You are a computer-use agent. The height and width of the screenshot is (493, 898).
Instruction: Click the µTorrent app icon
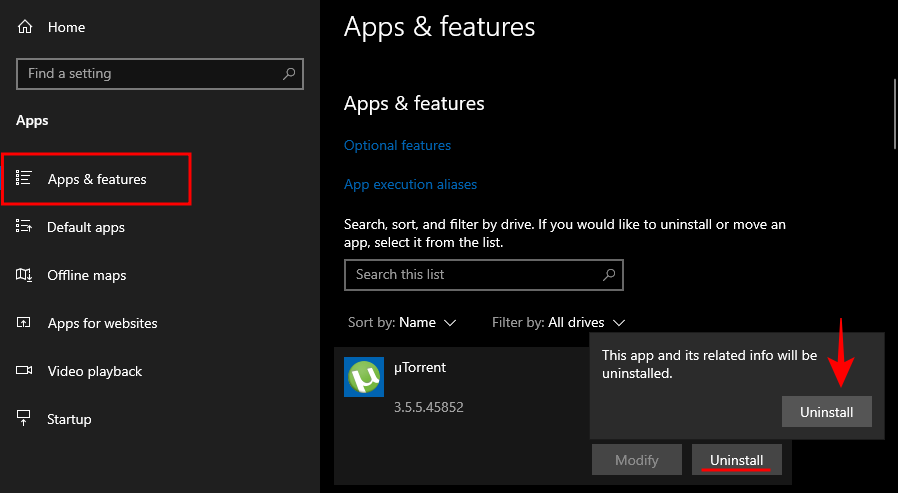tap(364, 377)
